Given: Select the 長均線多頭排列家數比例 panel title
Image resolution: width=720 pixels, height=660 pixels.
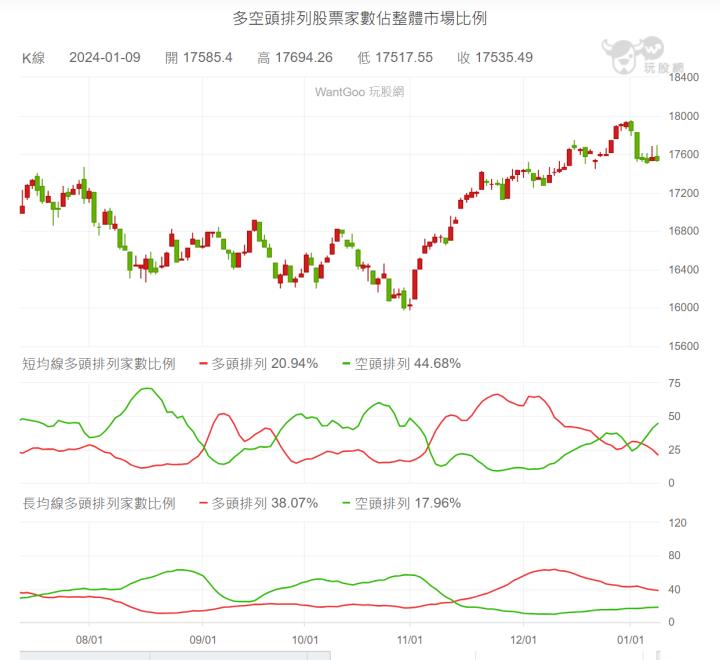Looking at the screenshot, I should coord(99,504).
